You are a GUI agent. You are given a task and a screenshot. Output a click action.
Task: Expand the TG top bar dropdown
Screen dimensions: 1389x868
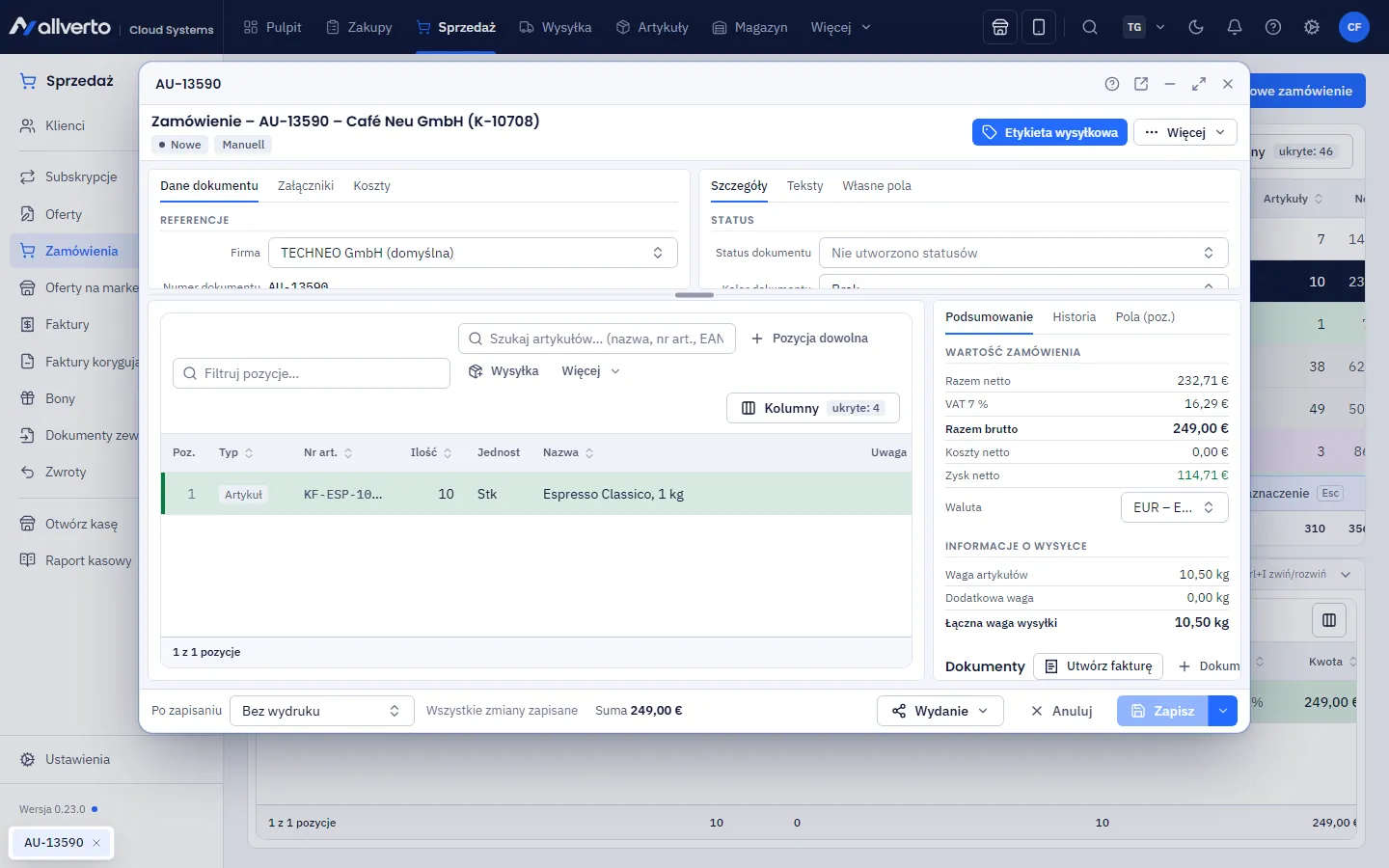1145,27
